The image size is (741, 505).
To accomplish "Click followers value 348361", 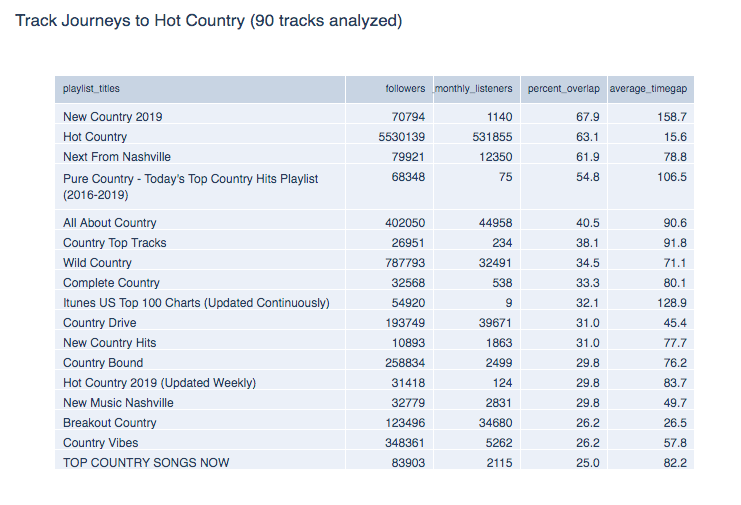I will [405, 442].
